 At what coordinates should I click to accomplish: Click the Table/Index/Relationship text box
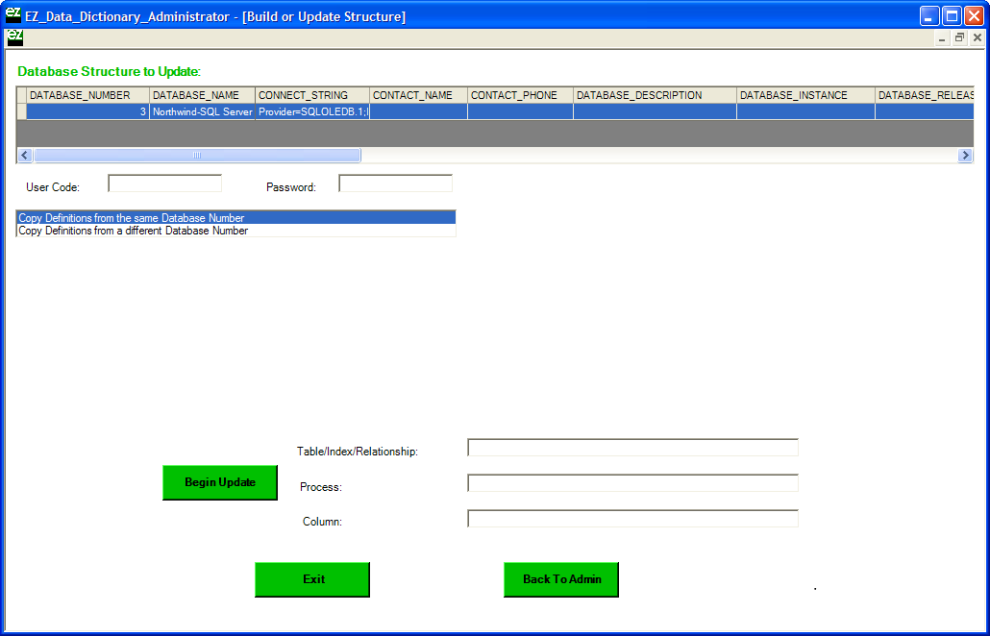[x=632, y=447]
